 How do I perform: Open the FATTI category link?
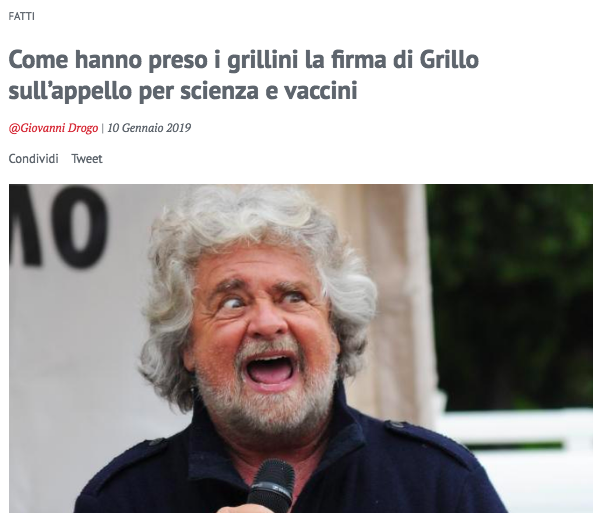21,16
